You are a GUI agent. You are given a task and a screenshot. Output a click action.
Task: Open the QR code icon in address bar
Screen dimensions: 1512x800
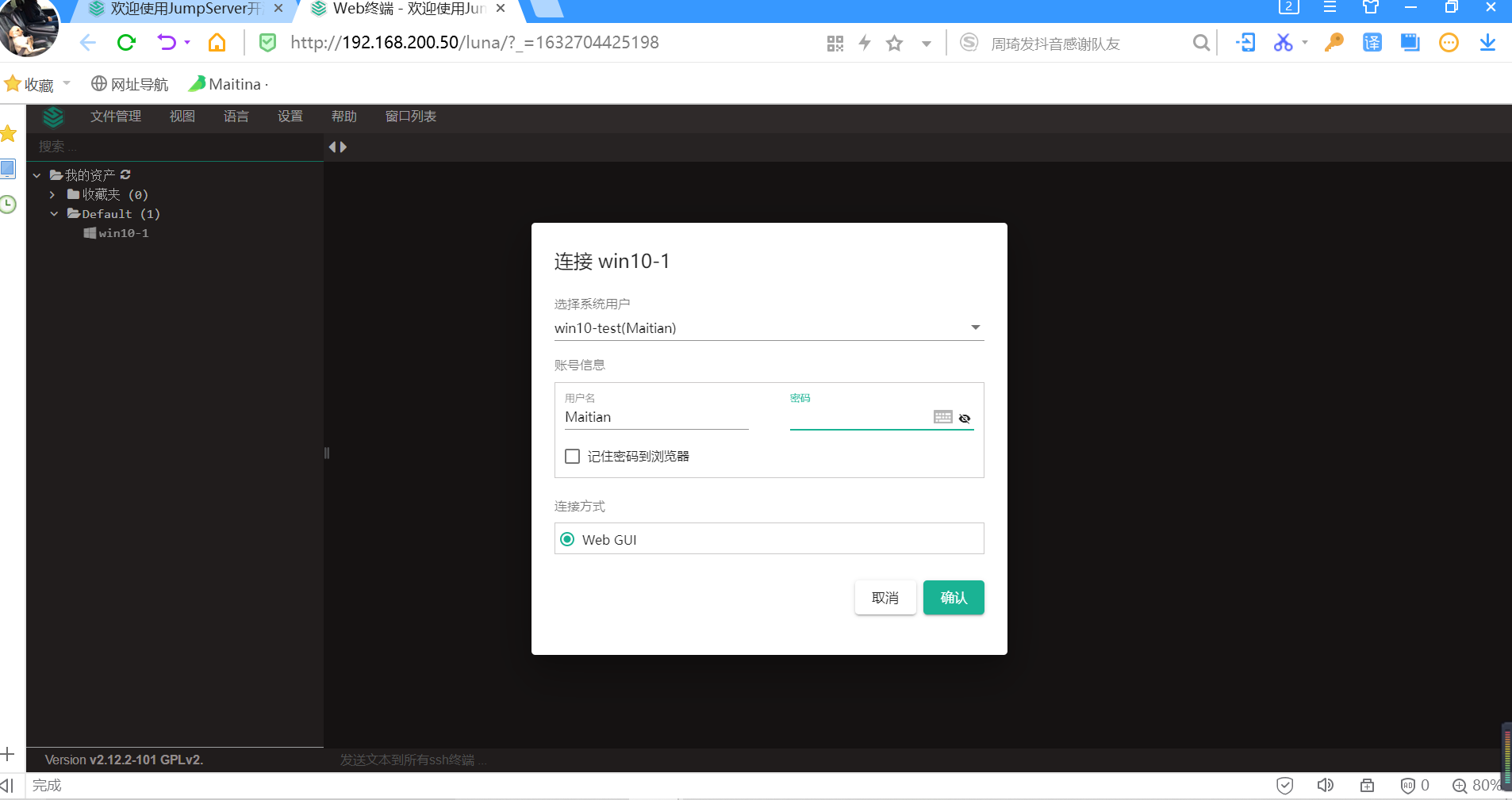[835, 44]
